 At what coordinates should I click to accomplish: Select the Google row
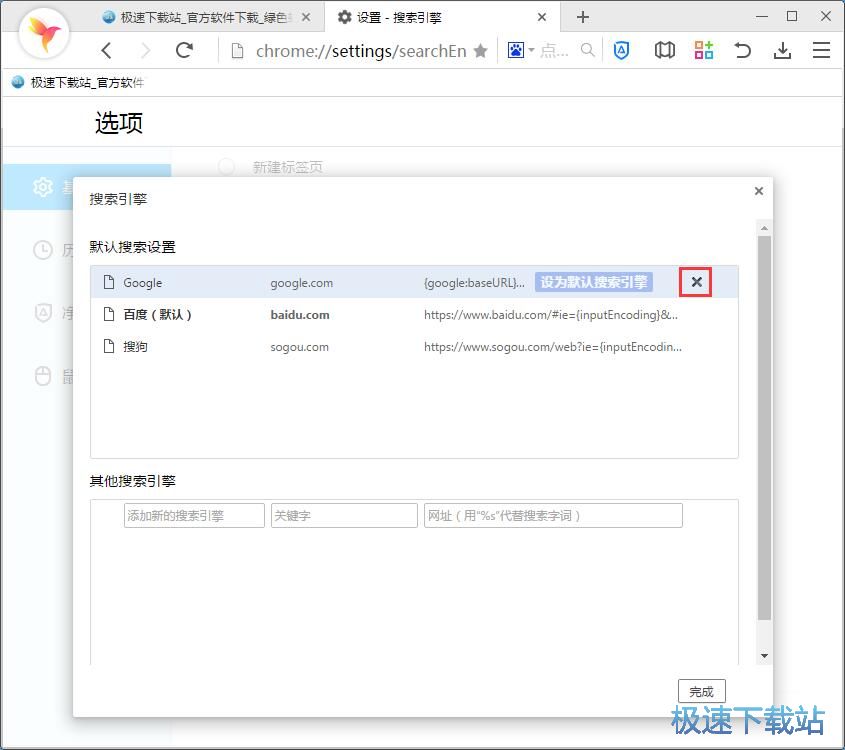pyautogui.click(x=414, y=282)
